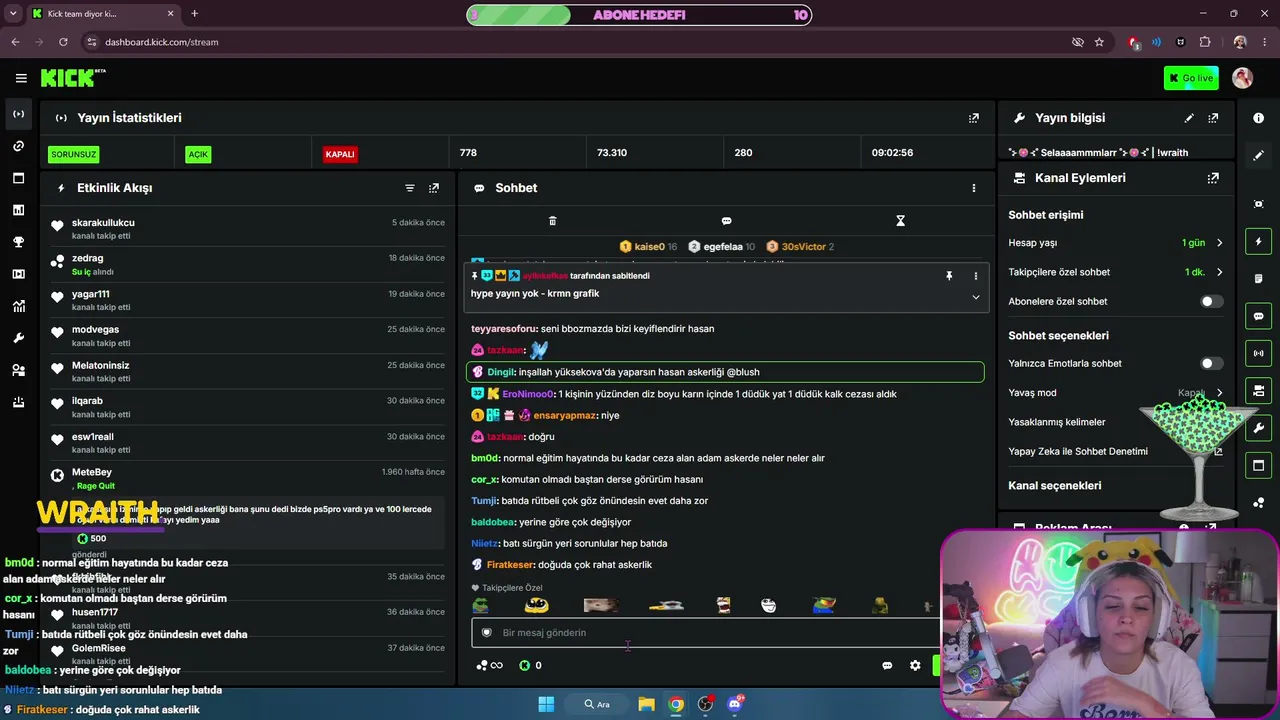The height and width of the screenshot is (720, 1280).
Task: Click the chat identity bubble icon near gear
Action: click(887, 665)
